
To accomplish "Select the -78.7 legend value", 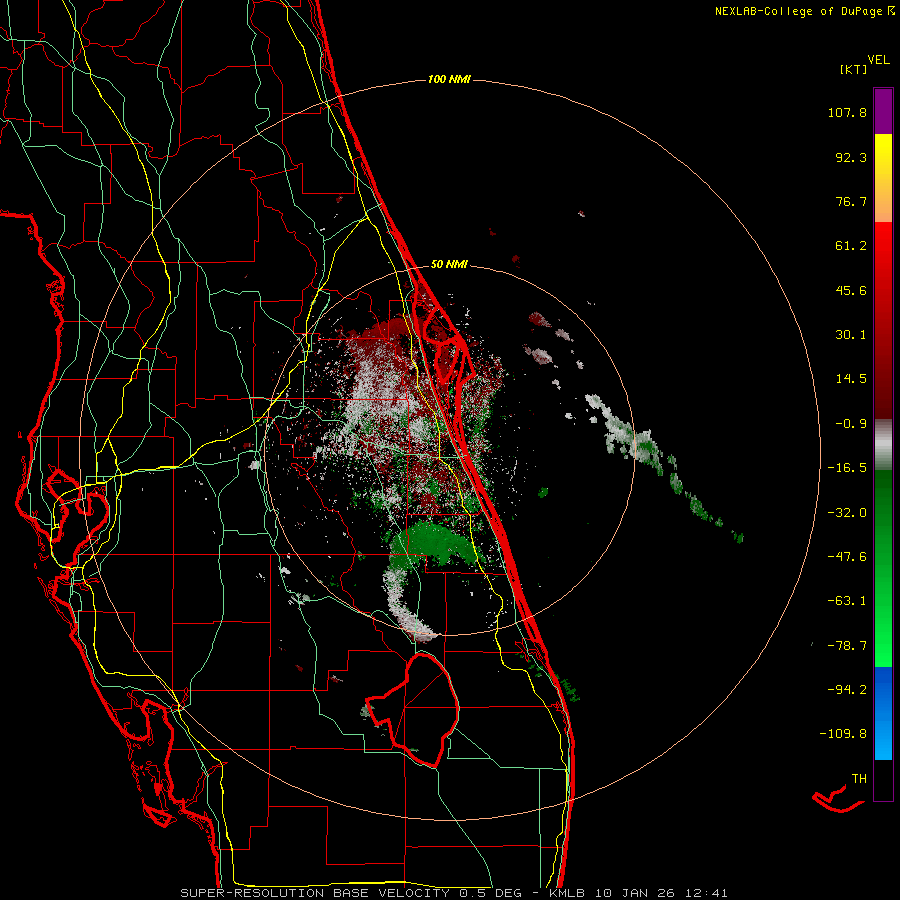I will 847,646.
